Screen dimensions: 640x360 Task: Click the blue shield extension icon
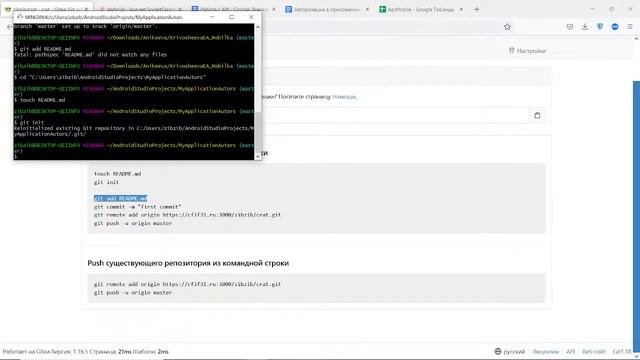click(x=600, y=27)
